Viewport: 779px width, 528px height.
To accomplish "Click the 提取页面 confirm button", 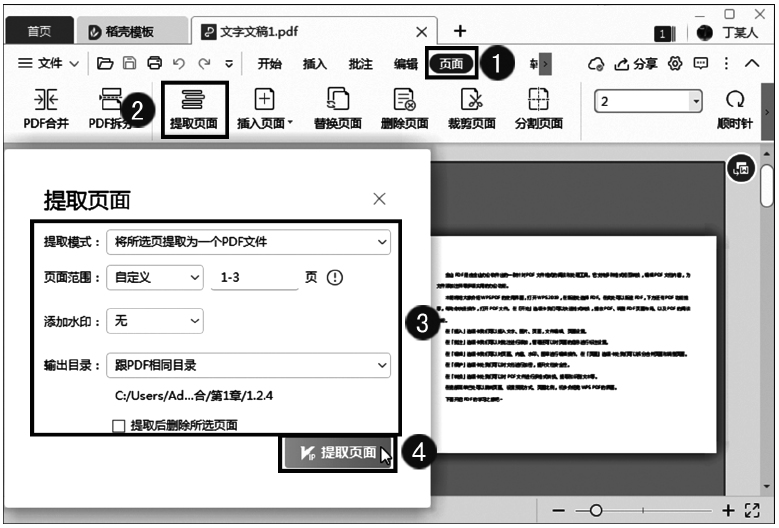I will pos(337,453).
